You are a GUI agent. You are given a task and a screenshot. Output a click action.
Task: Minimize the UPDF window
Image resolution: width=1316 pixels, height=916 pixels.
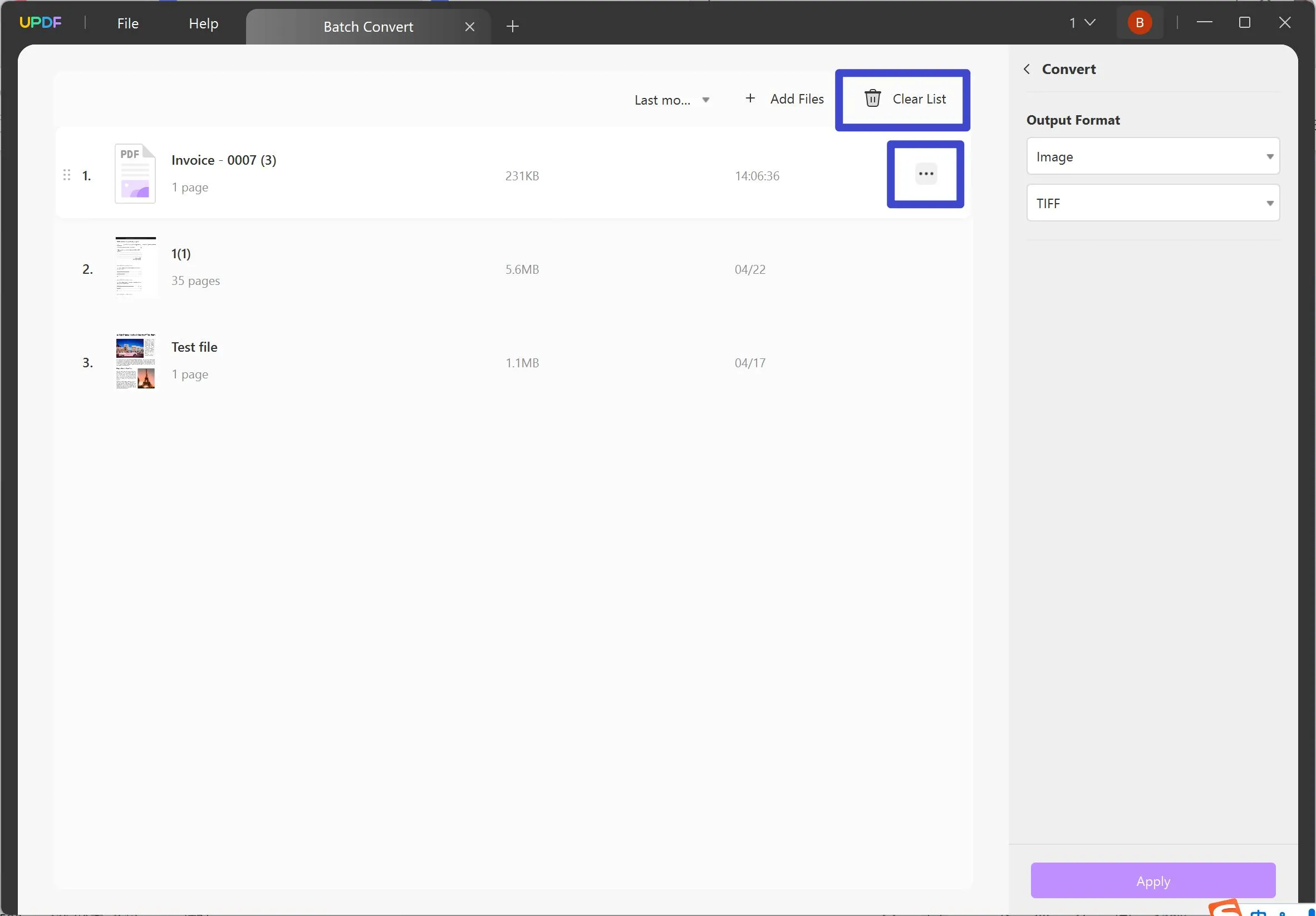(x=1204, y=22)
